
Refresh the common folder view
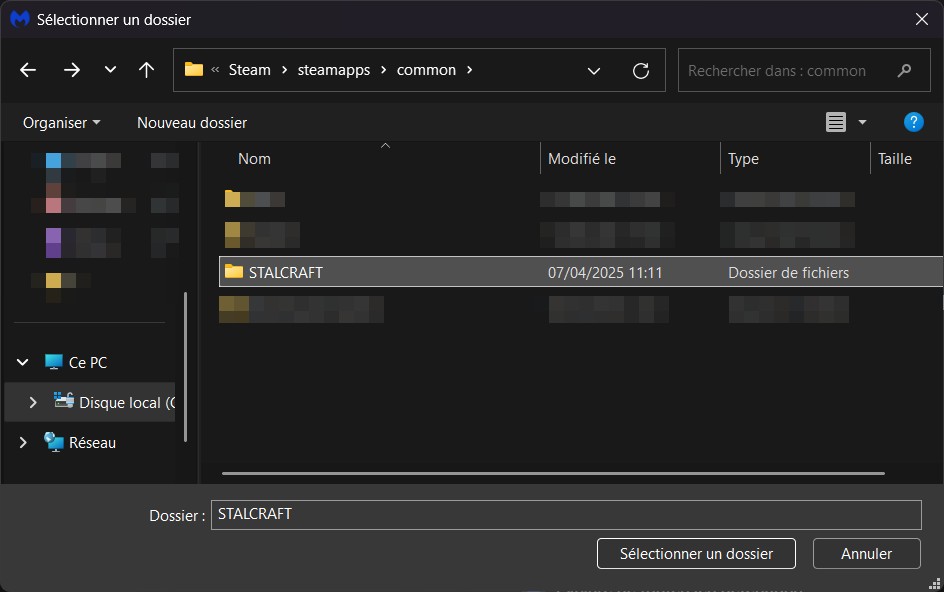641,70
